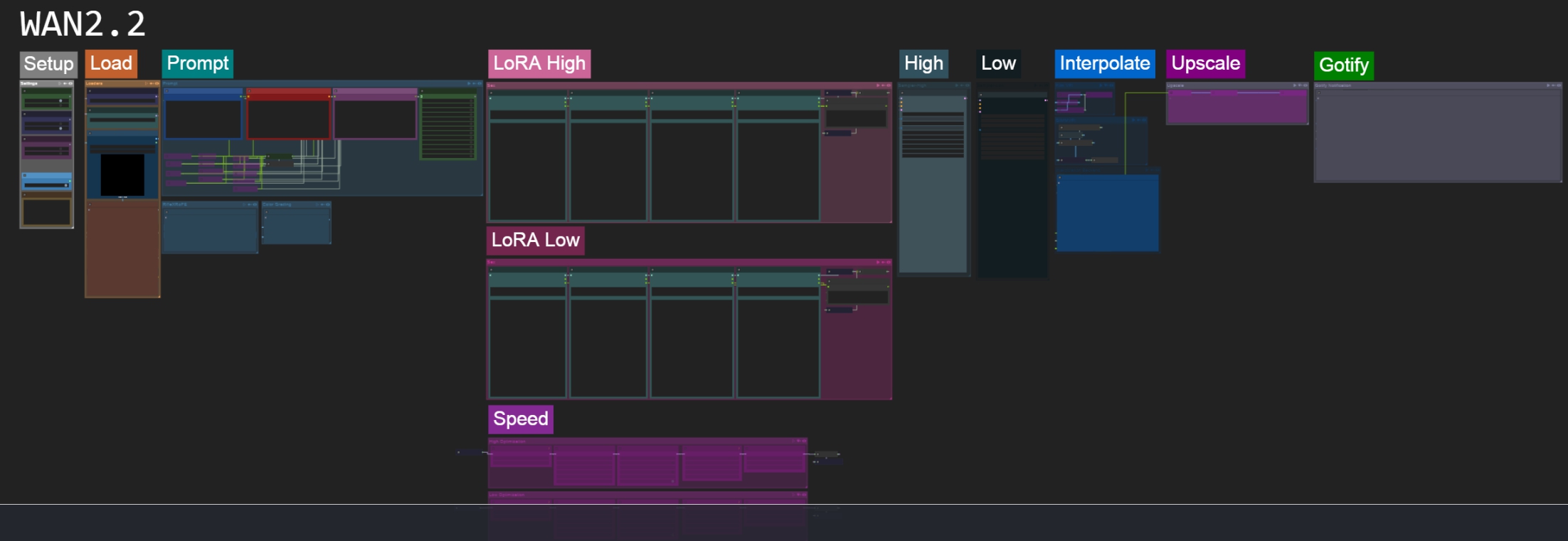The height and width of the screenshot is (541, 1568).
Task: Select the green Gotify label note
Action: pos(1344,65)
